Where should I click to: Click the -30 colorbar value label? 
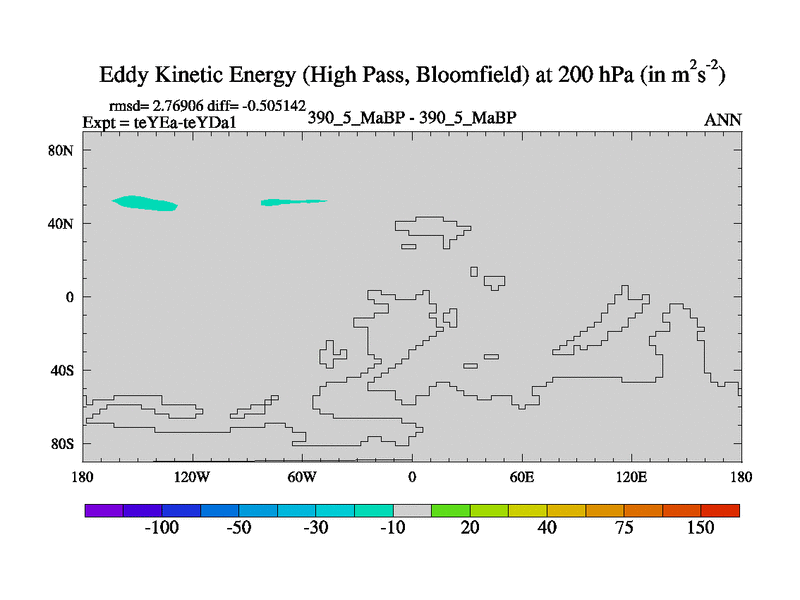point(315,528)
